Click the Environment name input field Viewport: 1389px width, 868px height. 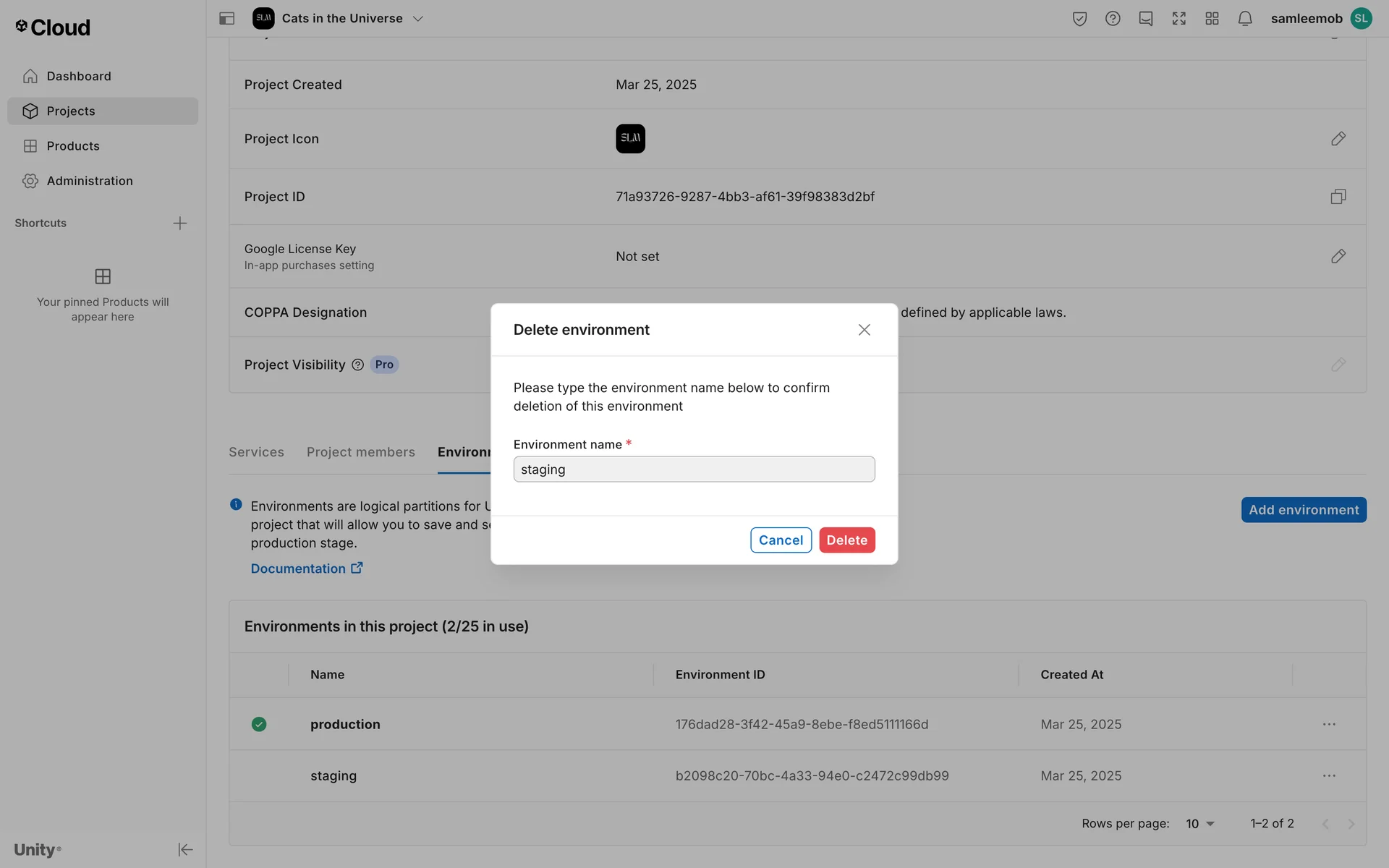click(x=694, y=469)
